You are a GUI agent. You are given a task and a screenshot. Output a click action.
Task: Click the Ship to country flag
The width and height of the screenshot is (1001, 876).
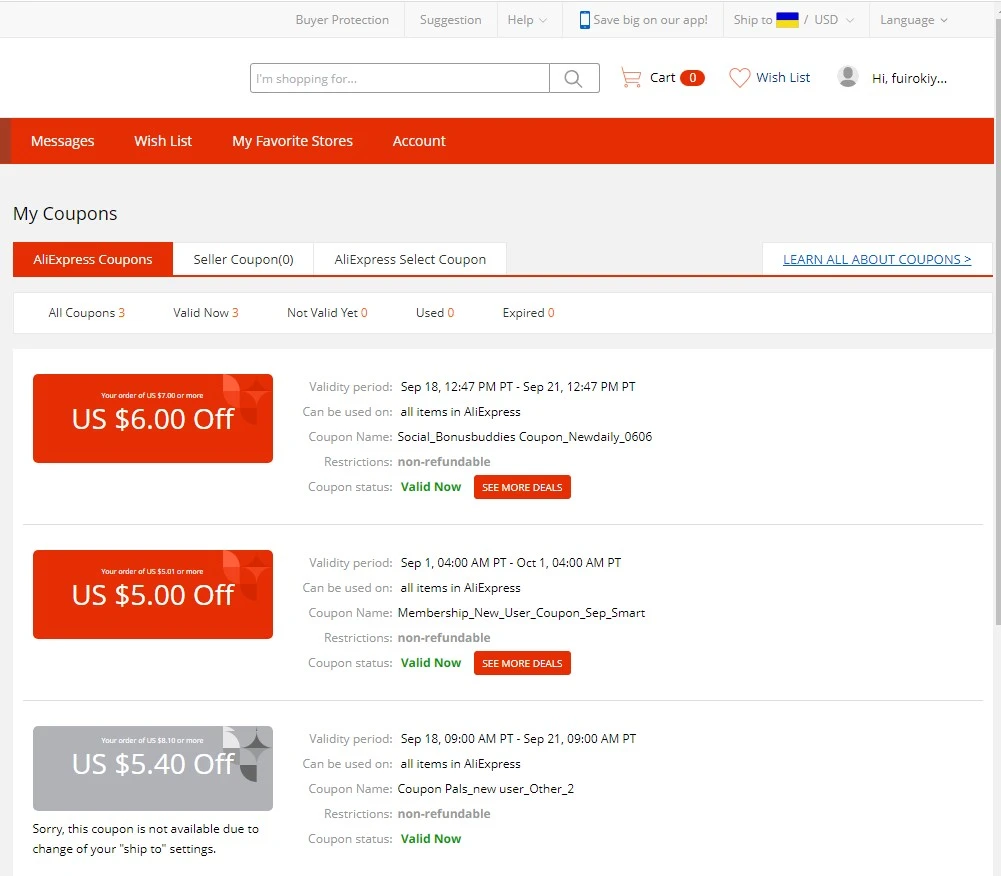pos(787,20)
